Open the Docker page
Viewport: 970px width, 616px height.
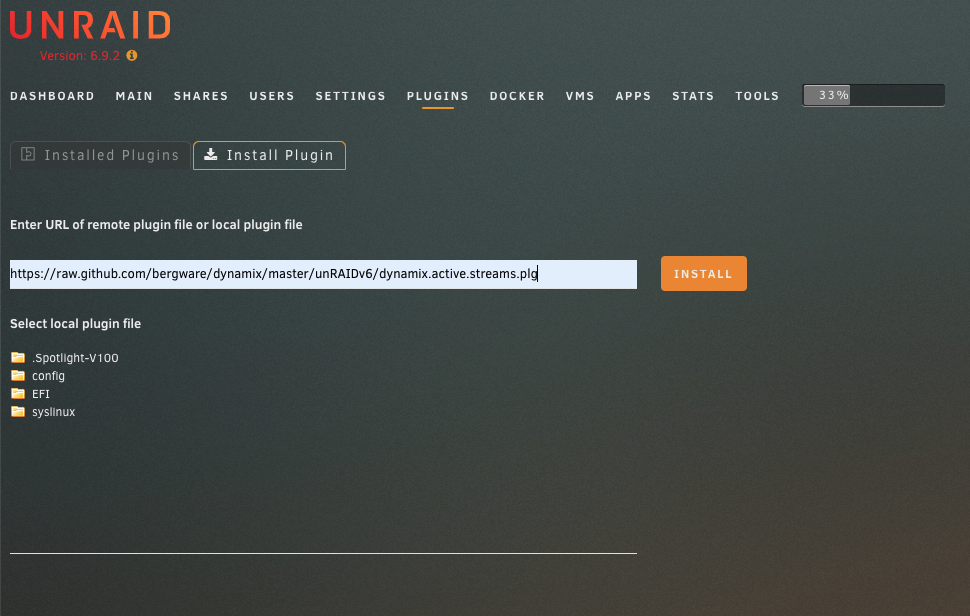tap(517, 96)
